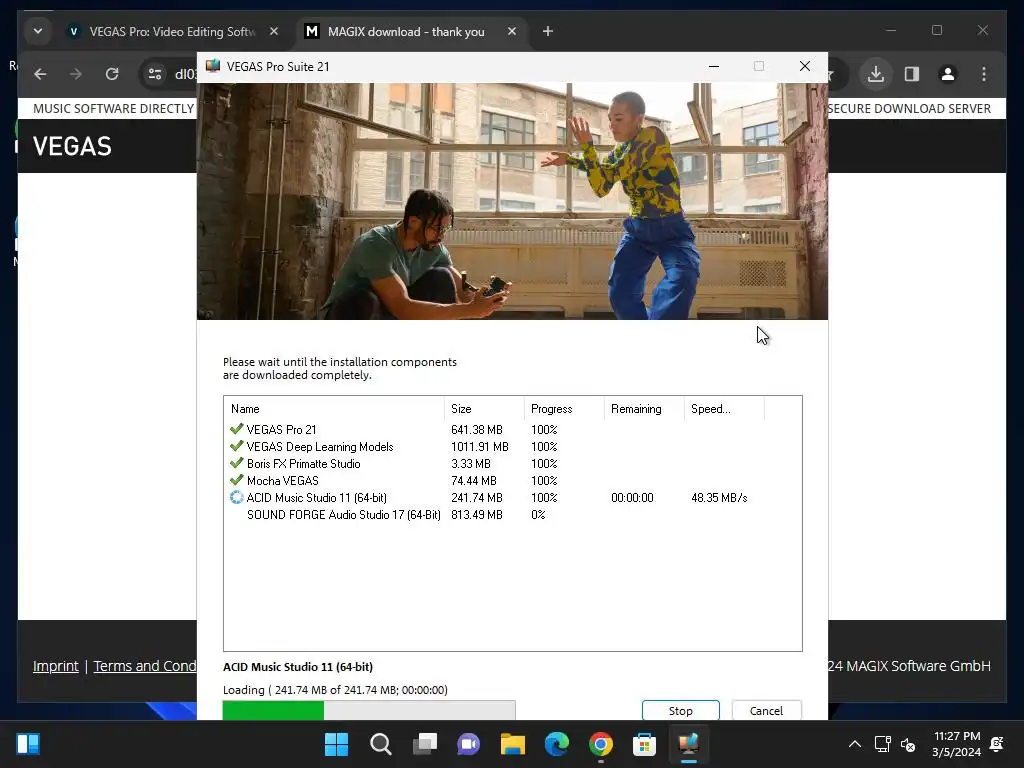Image resolution: width=1024 pixels, height=768 pixels.
Task: Toggle the Chrome side panel icon
Action: (912, 74)
